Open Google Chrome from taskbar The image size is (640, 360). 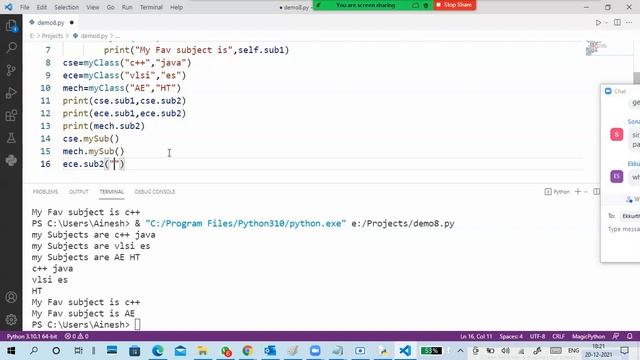click(247, 351)
